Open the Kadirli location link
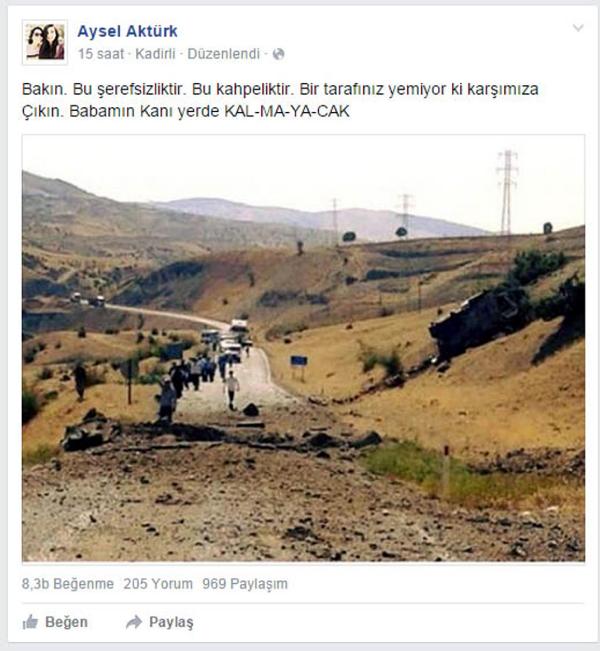The width and height of the screenshot is (600, 651). coord(155,54)
